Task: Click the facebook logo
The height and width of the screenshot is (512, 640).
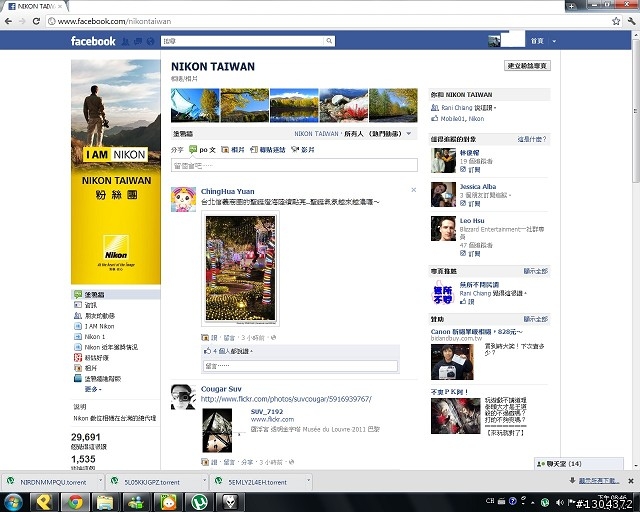Action: 93,41
